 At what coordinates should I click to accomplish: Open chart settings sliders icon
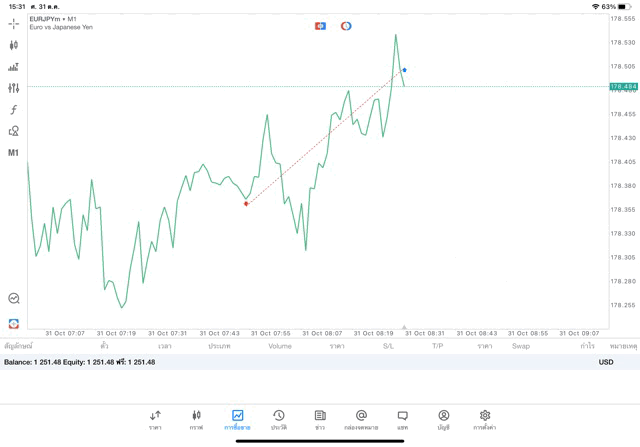(14, 88)
